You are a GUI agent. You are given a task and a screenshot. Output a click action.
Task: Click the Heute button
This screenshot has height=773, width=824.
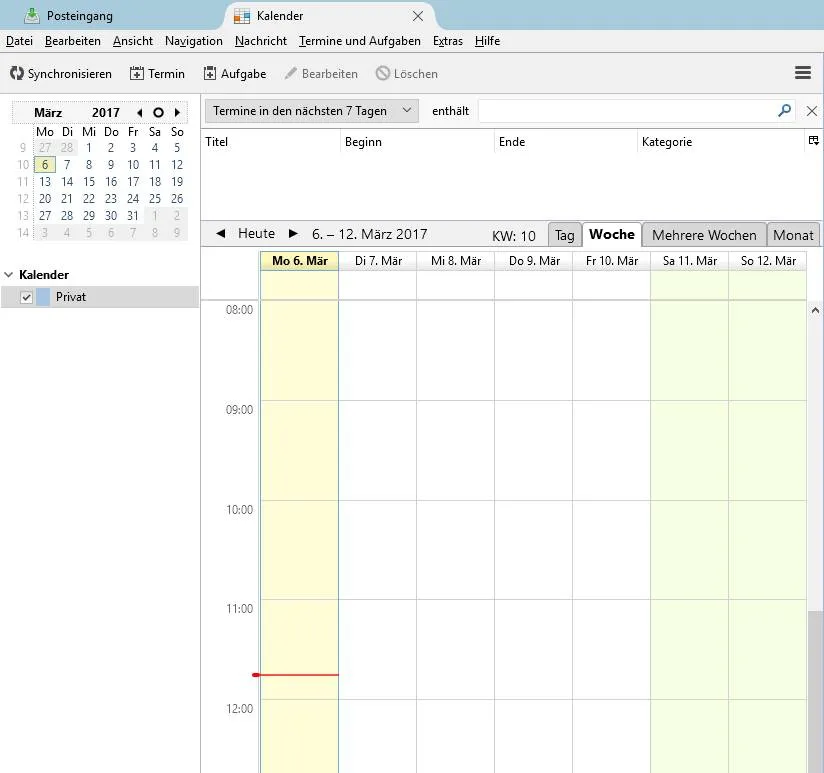click(256, 233)
